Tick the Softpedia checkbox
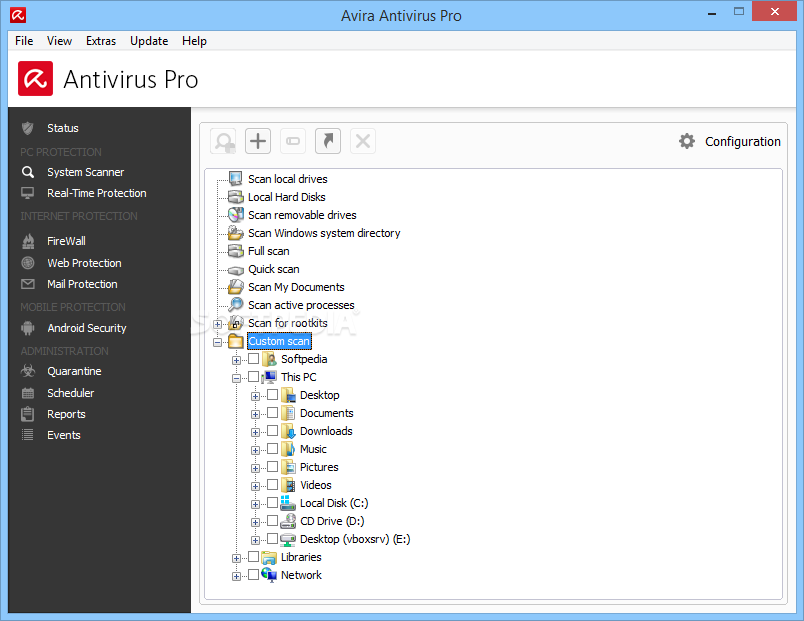This screenshot has height=621, width=804. [x=254, y=358]
